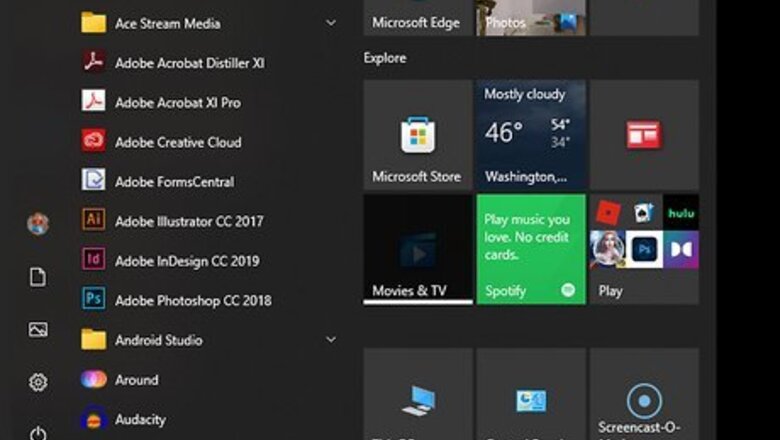The height and width of the screenshot is (440, 780).
Task: Click the Dolby icon in Play tile
Action: [681, 249]
